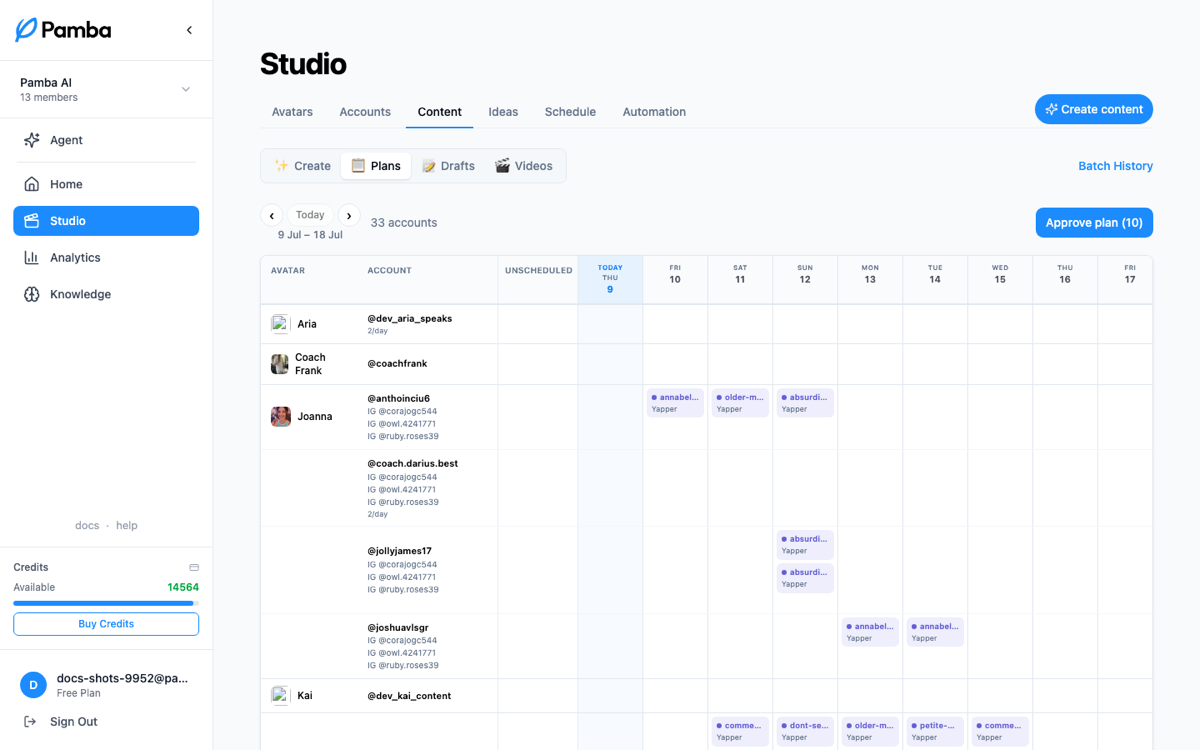The height and width of the screenshot is (750, 1200).
Task: Open the Automation tab
Action: coord(654,112)
